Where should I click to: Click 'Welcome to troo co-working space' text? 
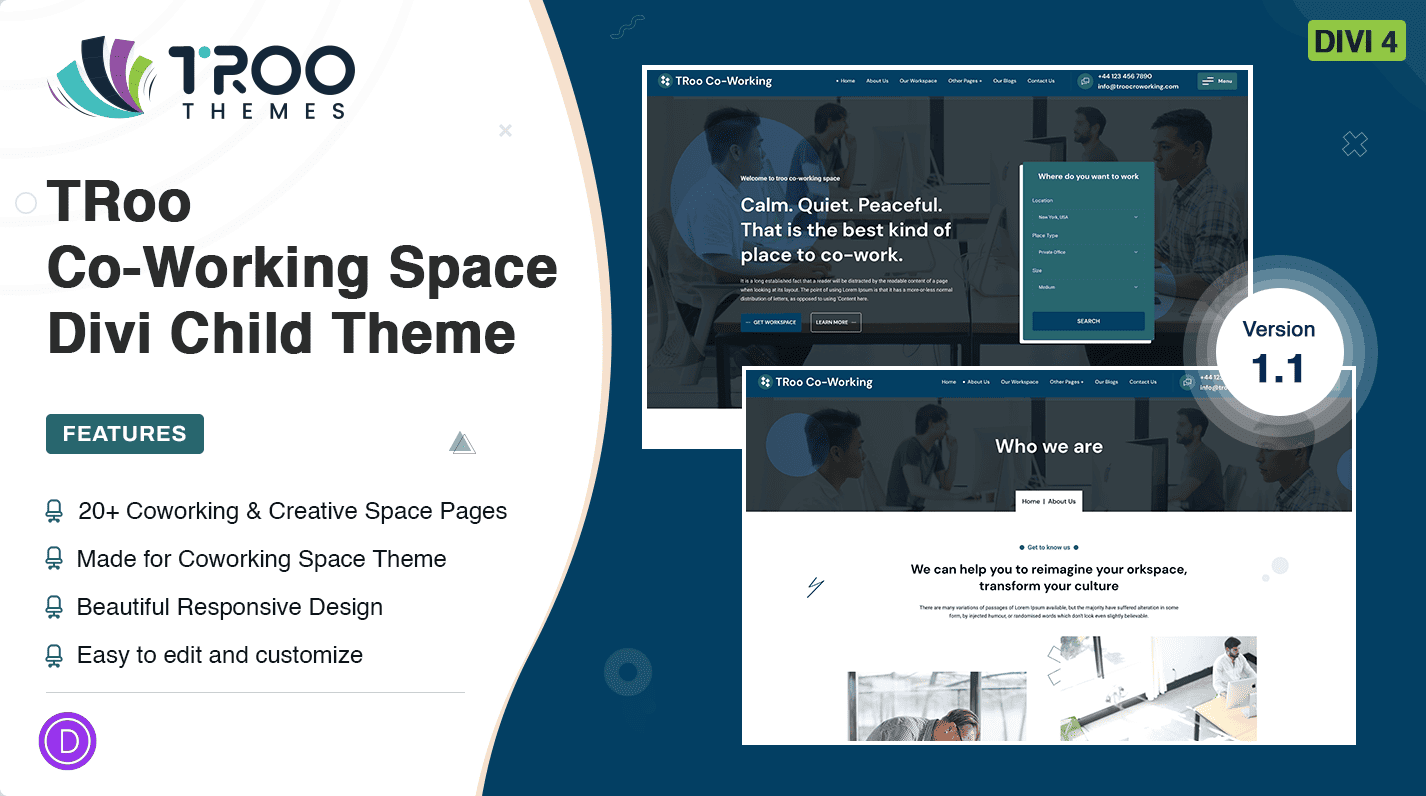[790, 178]
